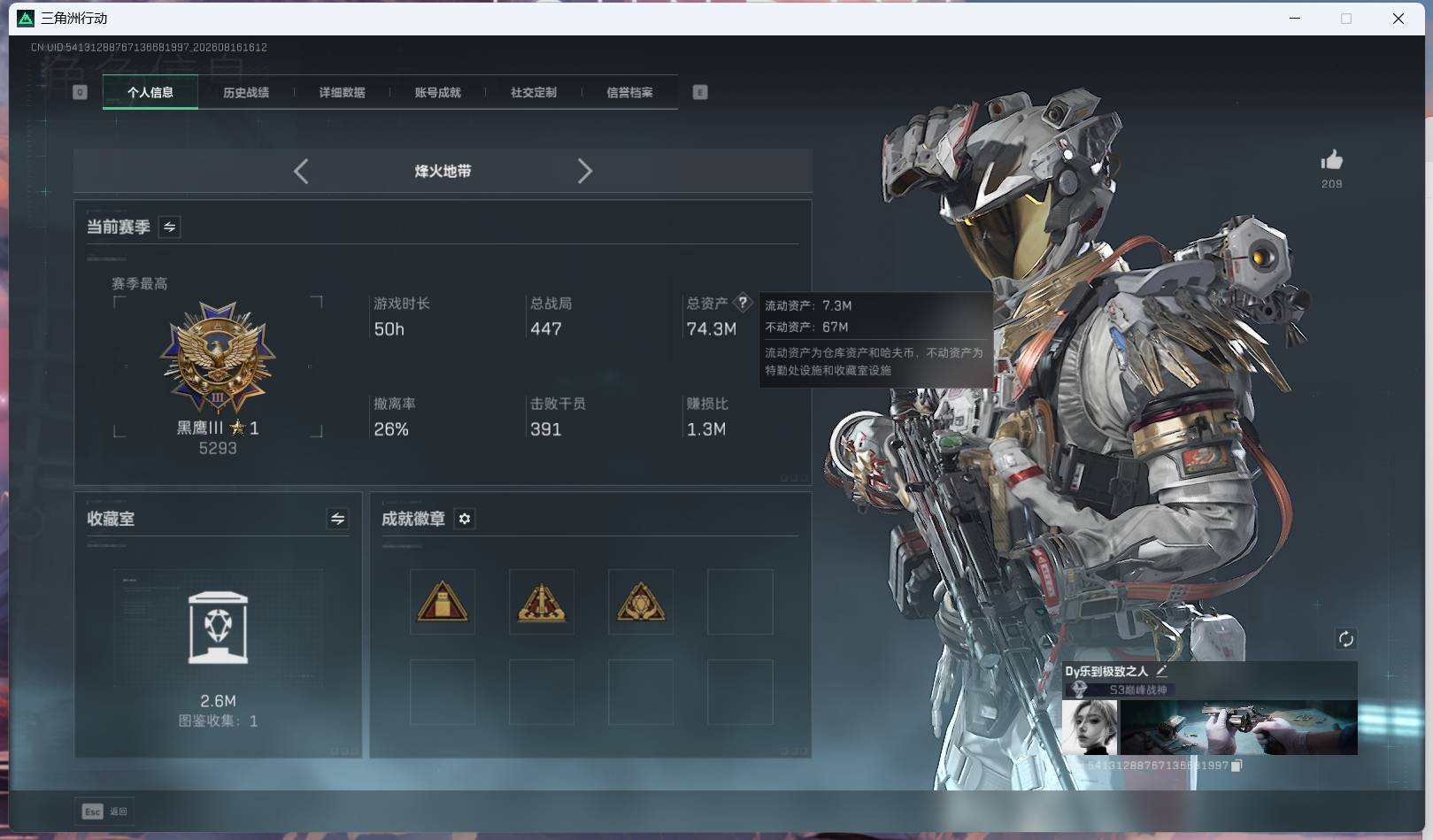Screen dimensions: 1433x840
Task: Click the refresh icon beside operator model
Action: tap(1345, 639)
